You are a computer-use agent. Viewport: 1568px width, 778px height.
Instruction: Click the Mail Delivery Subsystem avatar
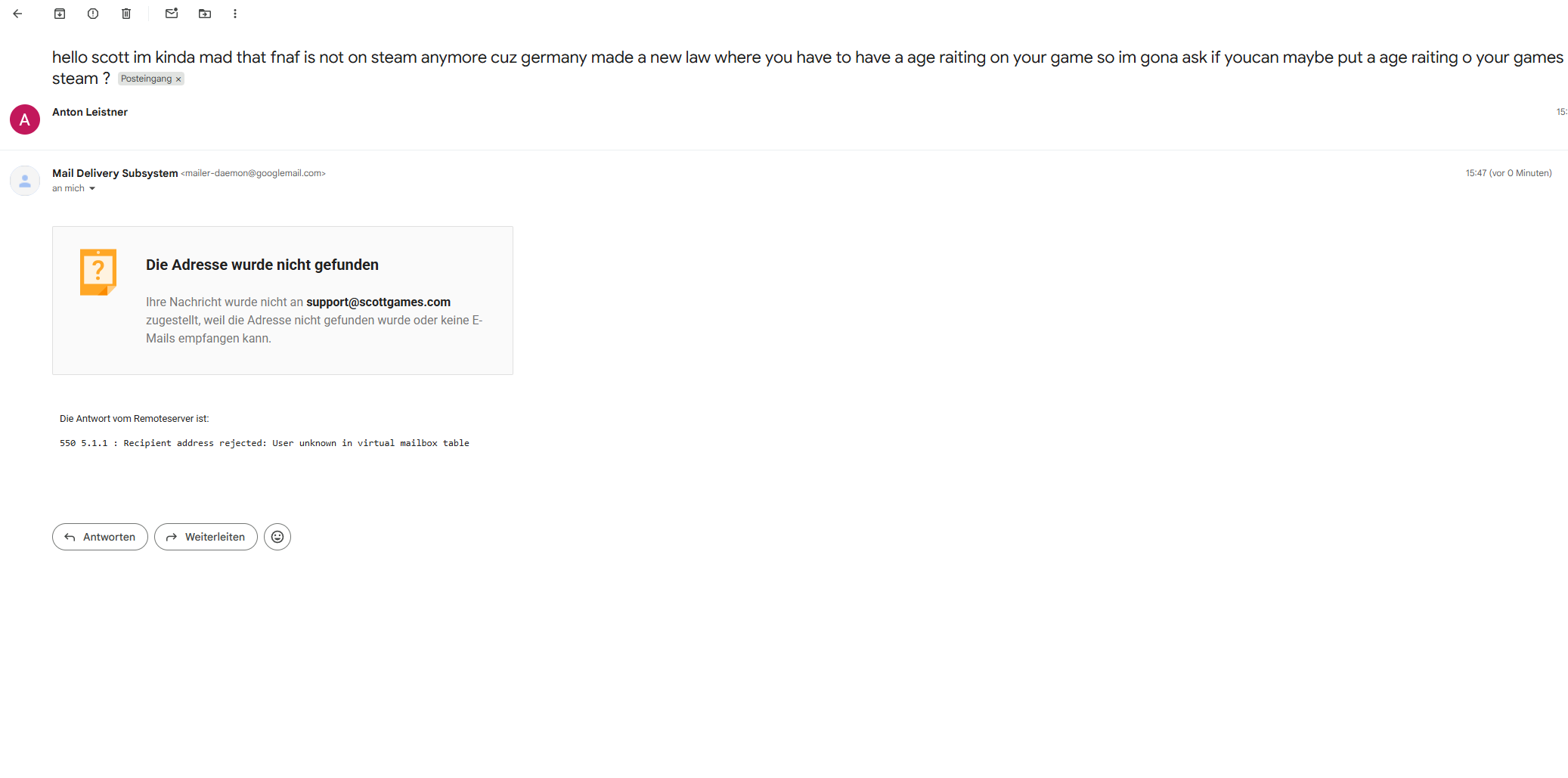tap(25, 181)
